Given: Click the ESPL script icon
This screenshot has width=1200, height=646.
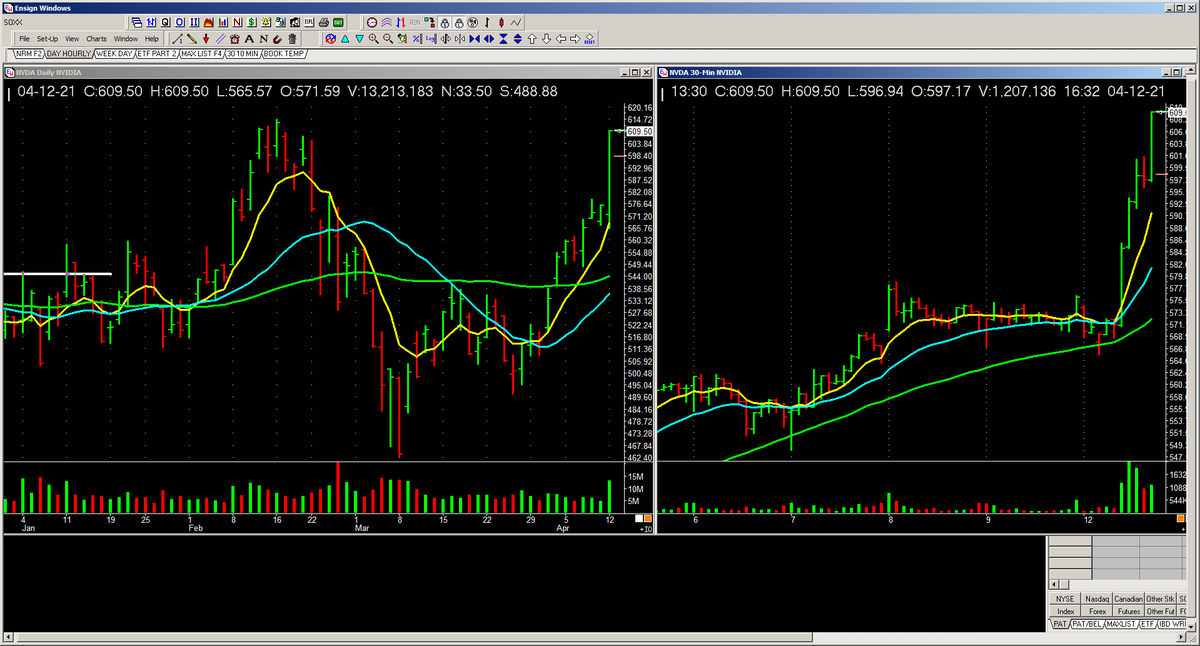Looking at the screenshot, I should [309, 22].
